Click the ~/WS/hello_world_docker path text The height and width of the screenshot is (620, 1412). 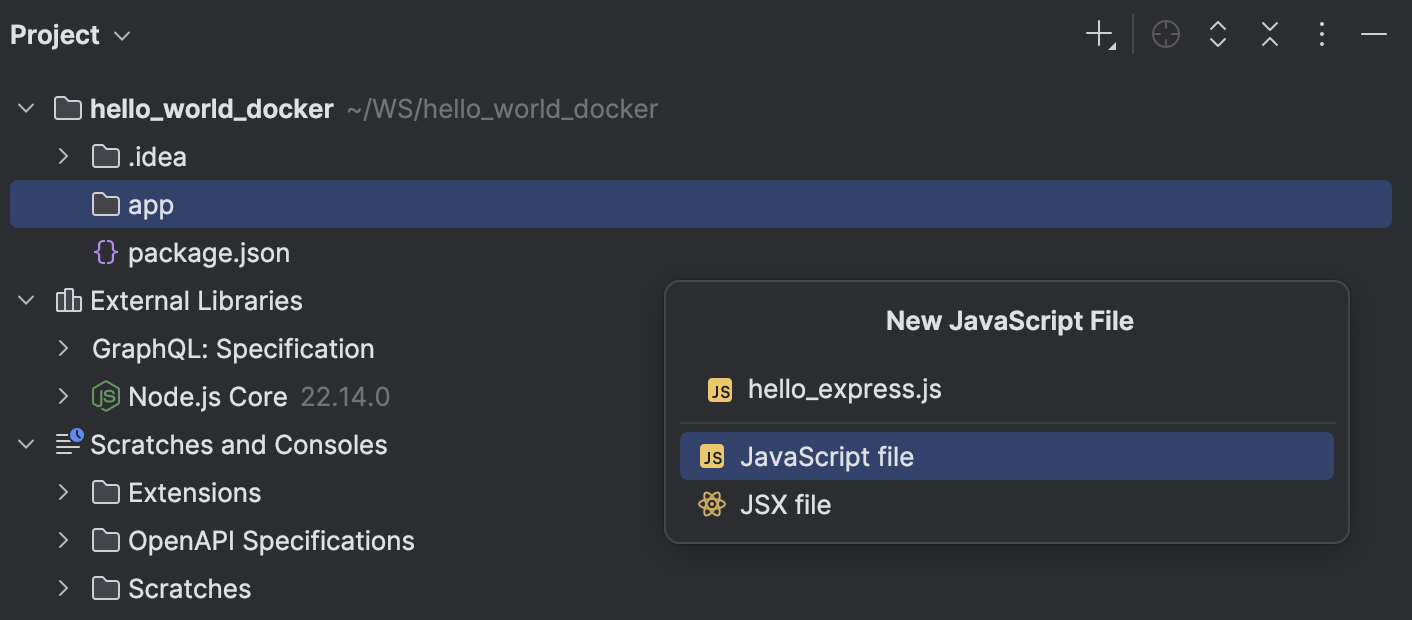(502, 109)
